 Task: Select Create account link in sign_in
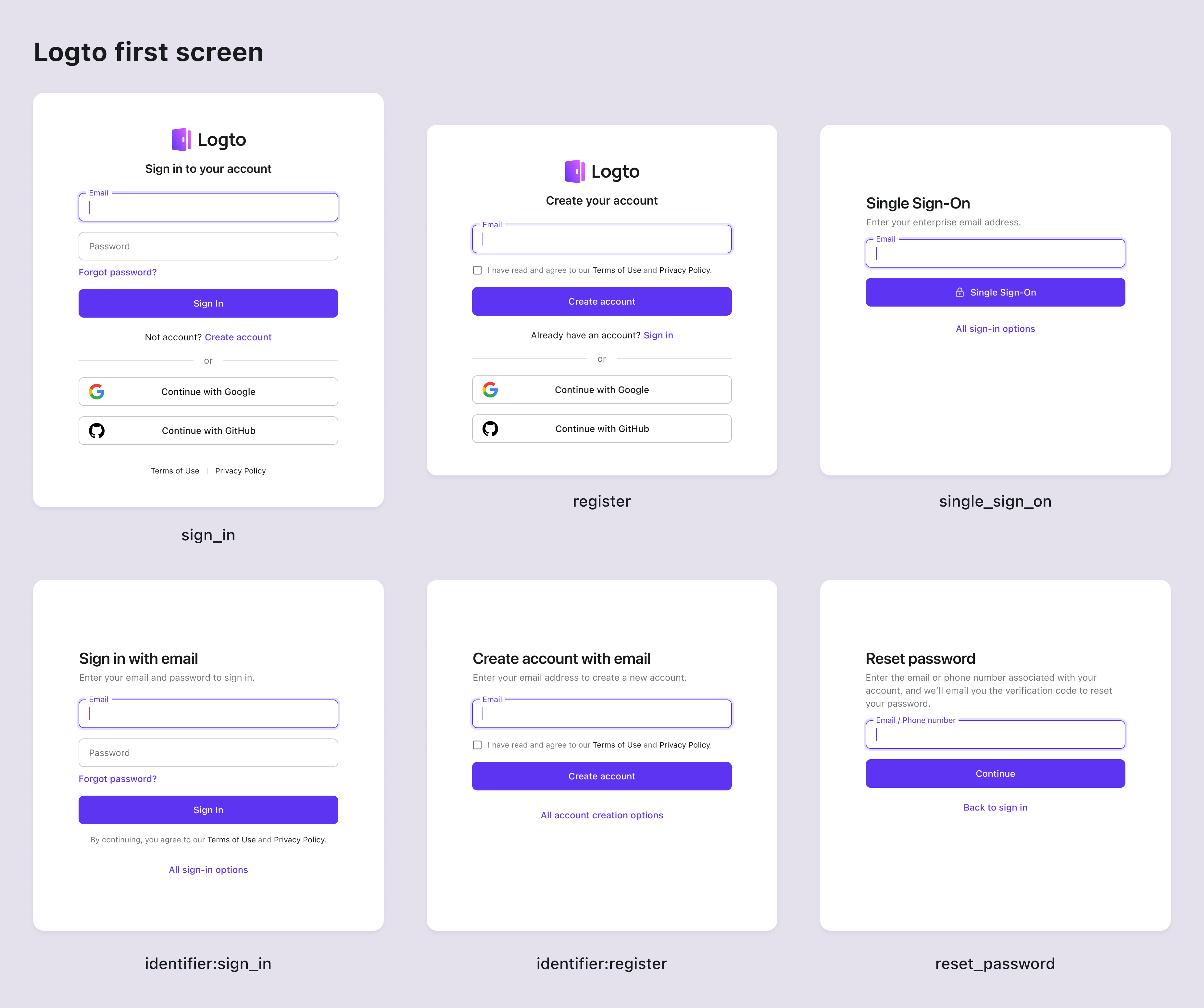[x=238, y=337]
